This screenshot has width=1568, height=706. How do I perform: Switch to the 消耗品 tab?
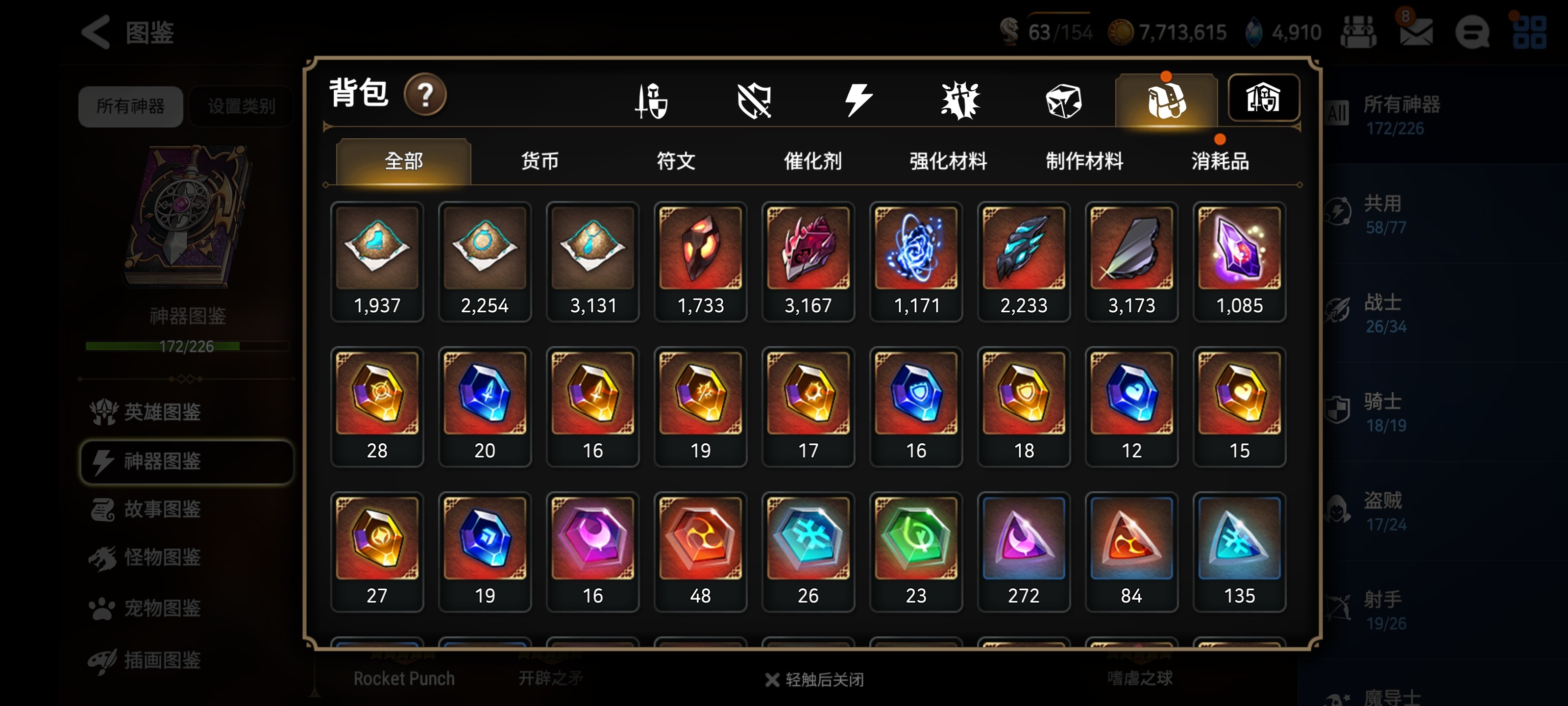pyautogui.click(x=1220, y=161)
